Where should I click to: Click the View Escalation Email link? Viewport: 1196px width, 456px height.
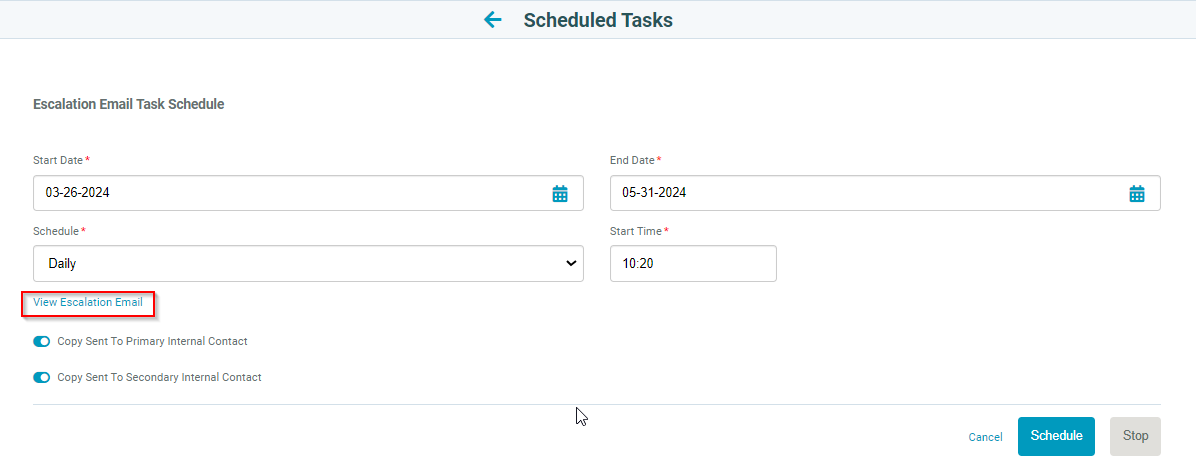click(x=88, y=302)
